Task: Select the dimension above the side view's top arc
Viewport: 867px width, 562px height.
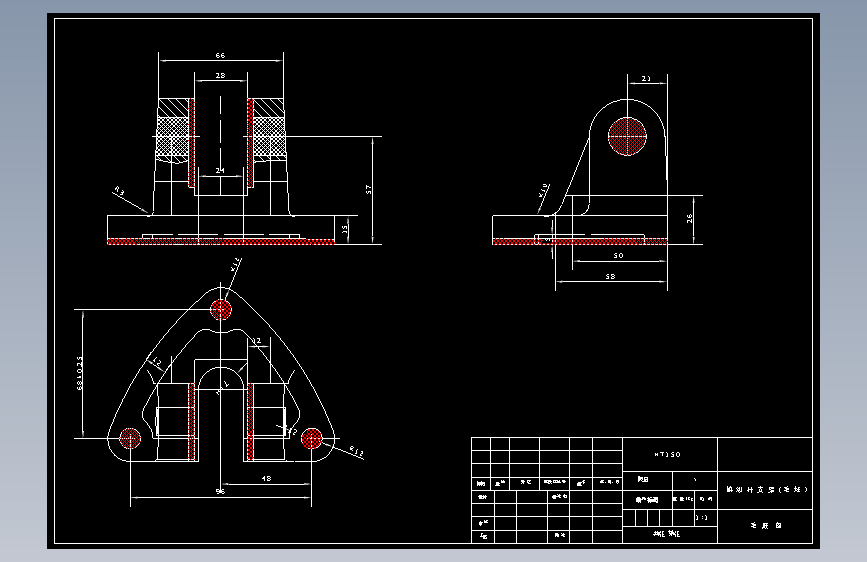Action: [646, 79]
